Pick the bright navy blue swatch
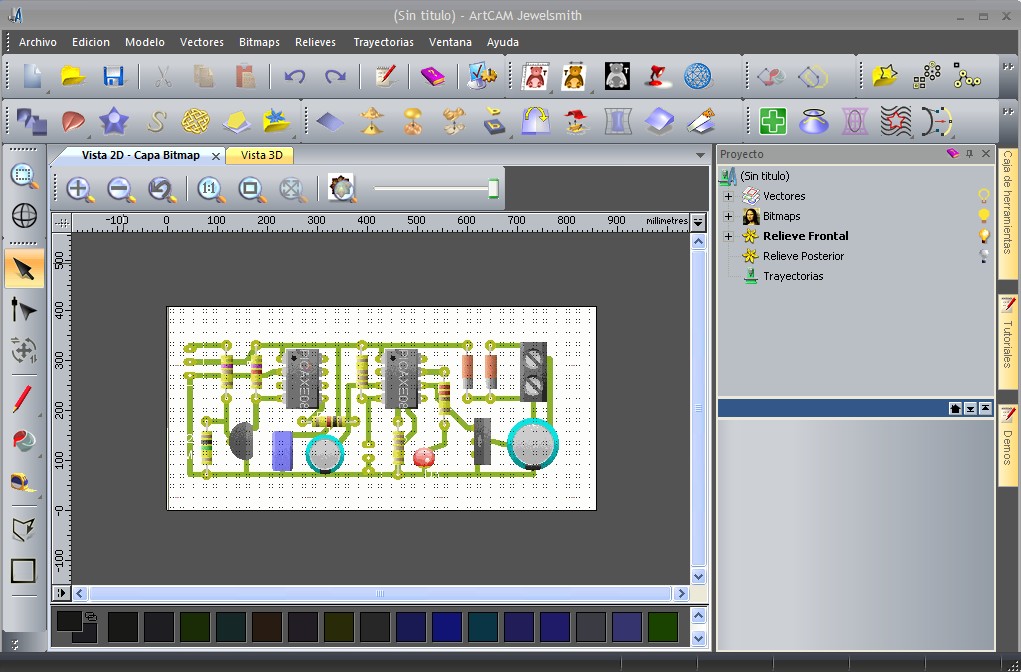The image size is (1021, 672). click(x=447, y=626)
